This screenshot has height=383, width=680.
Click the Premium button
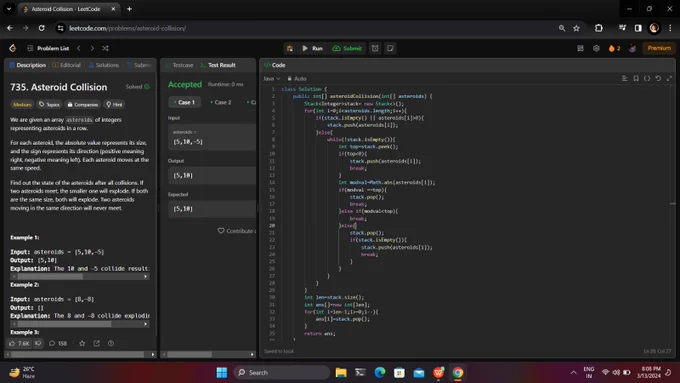pyautogui.click(x=659, y=48)
